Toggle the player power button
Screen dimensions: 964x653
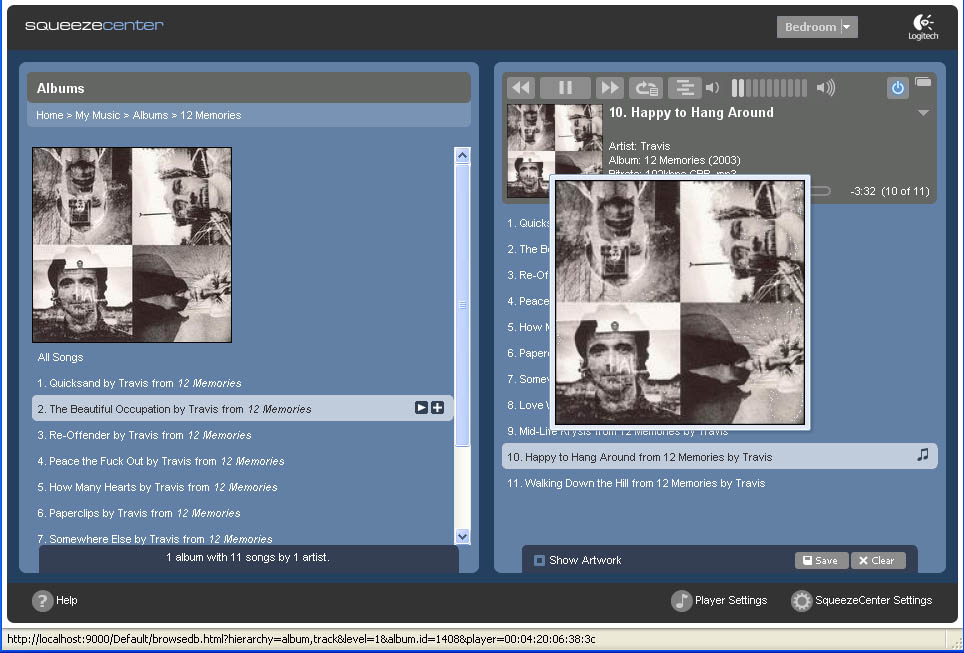click(x=897, y=88)
